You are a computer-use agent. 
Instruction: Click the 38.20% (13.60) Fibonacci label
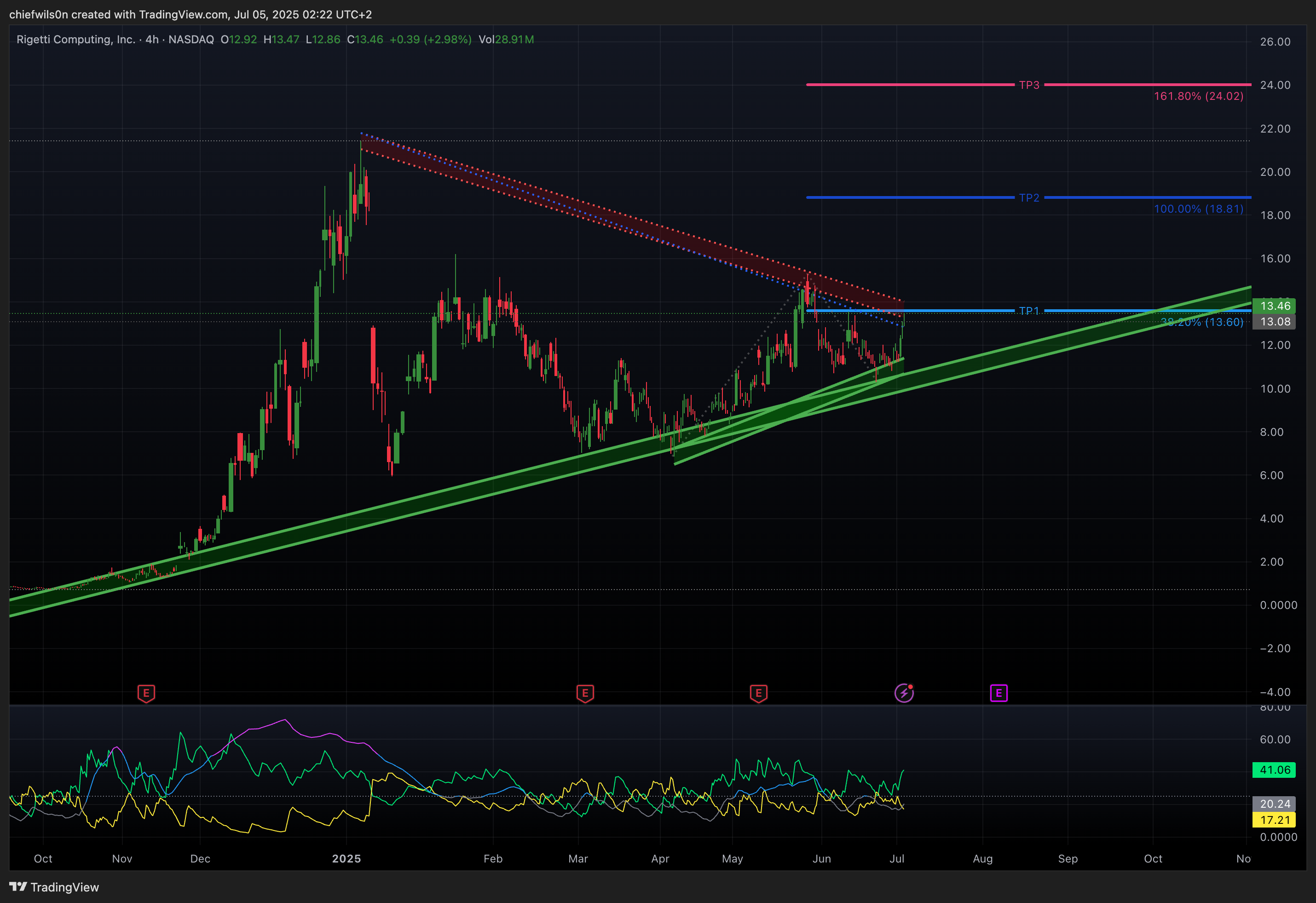1201,322
